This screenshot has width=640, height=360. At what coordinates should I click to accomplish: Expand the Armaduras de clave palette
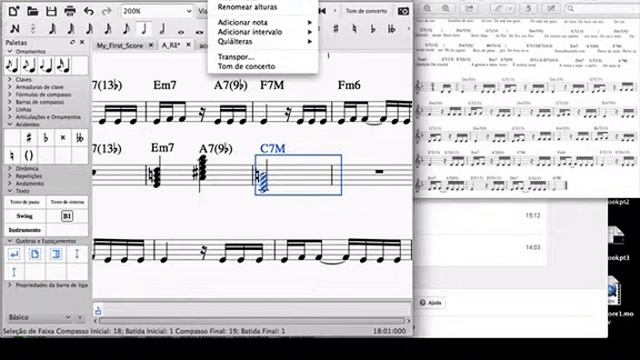[x=10, y=87]
